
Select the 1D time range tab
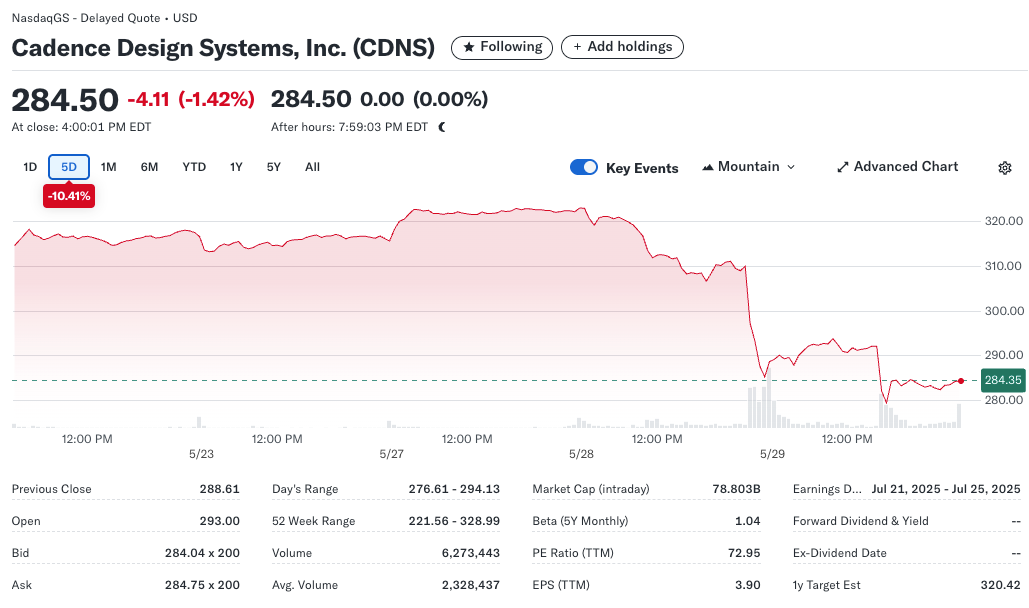point(30,167)
